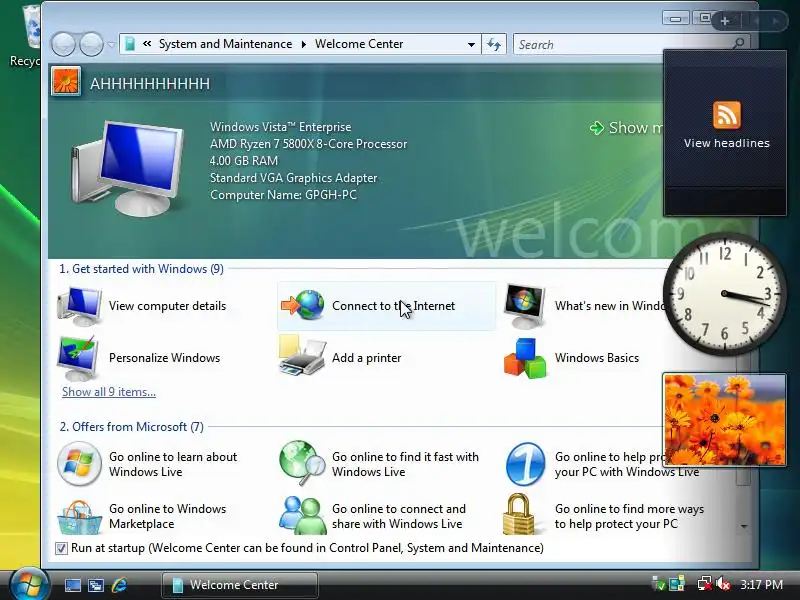Launch Internet Explorer from quick launch
Image resolution: width=800 pixels, height=600 pixels.
click(x=119, y=585)
